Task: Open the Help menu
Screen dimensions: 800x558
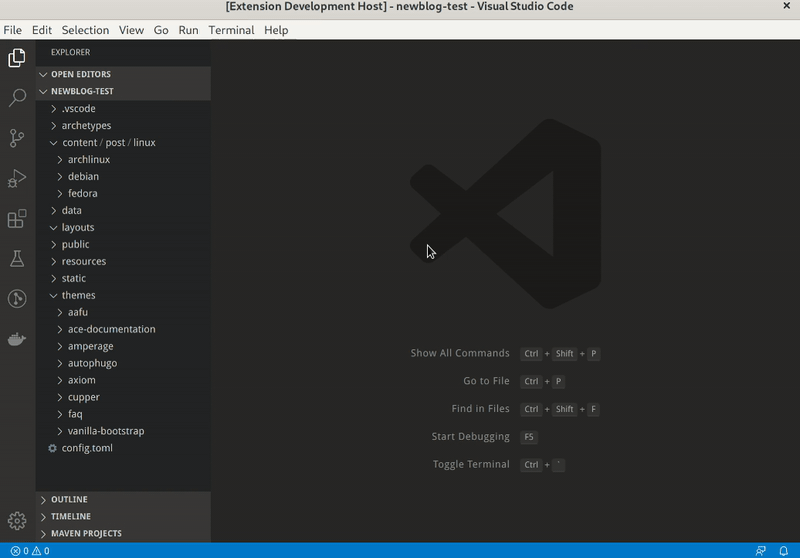Action: [x=276, y=30]
